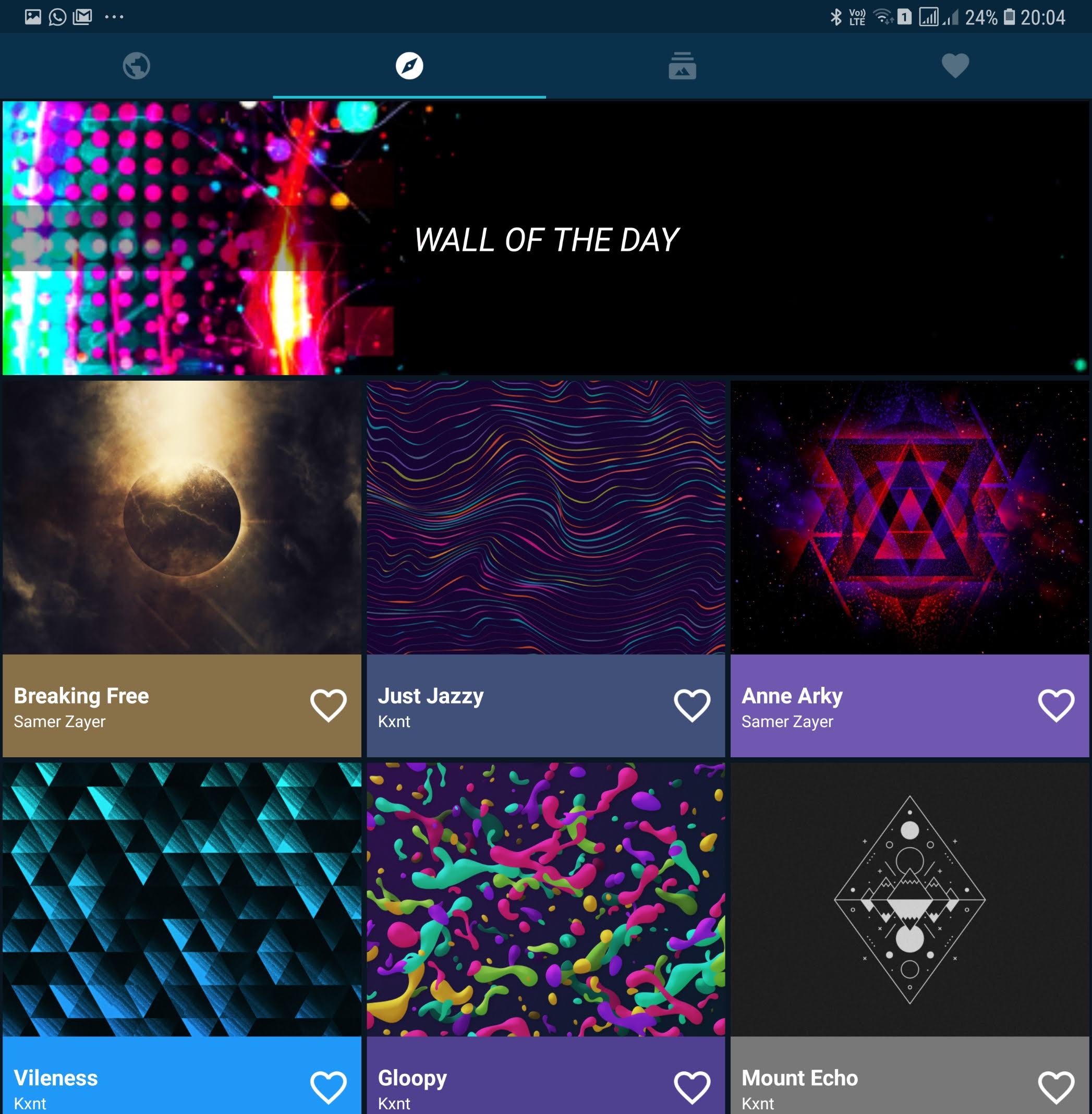Open the Gloopy paint splash thumbnail
1092x1114 pixels.
[545, 899]
